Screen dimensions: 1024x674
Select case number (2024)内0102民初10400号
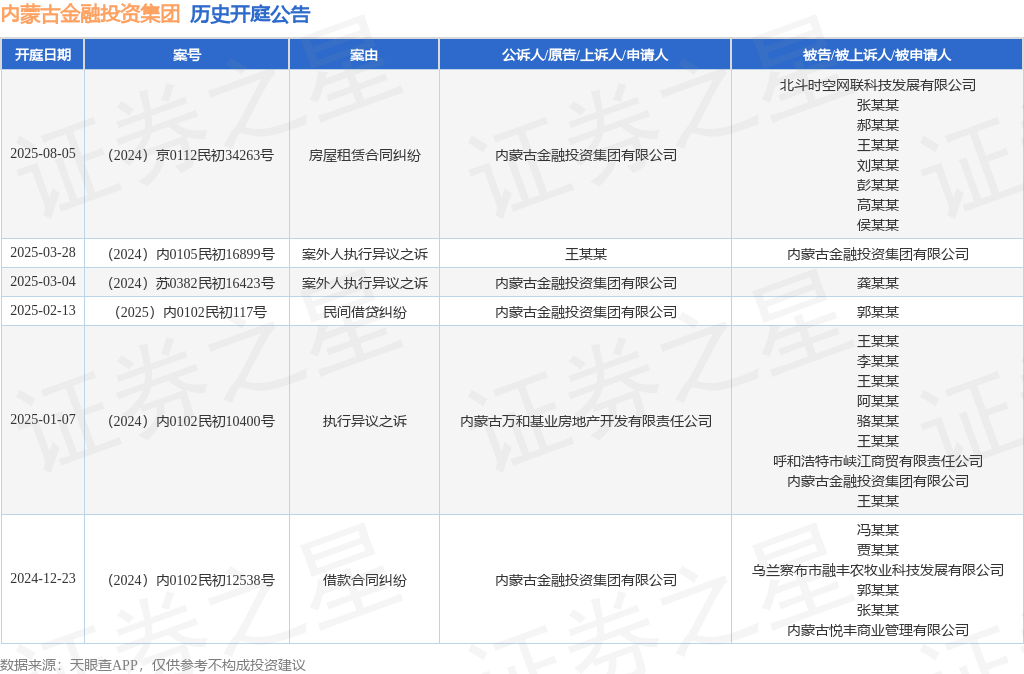191,421
